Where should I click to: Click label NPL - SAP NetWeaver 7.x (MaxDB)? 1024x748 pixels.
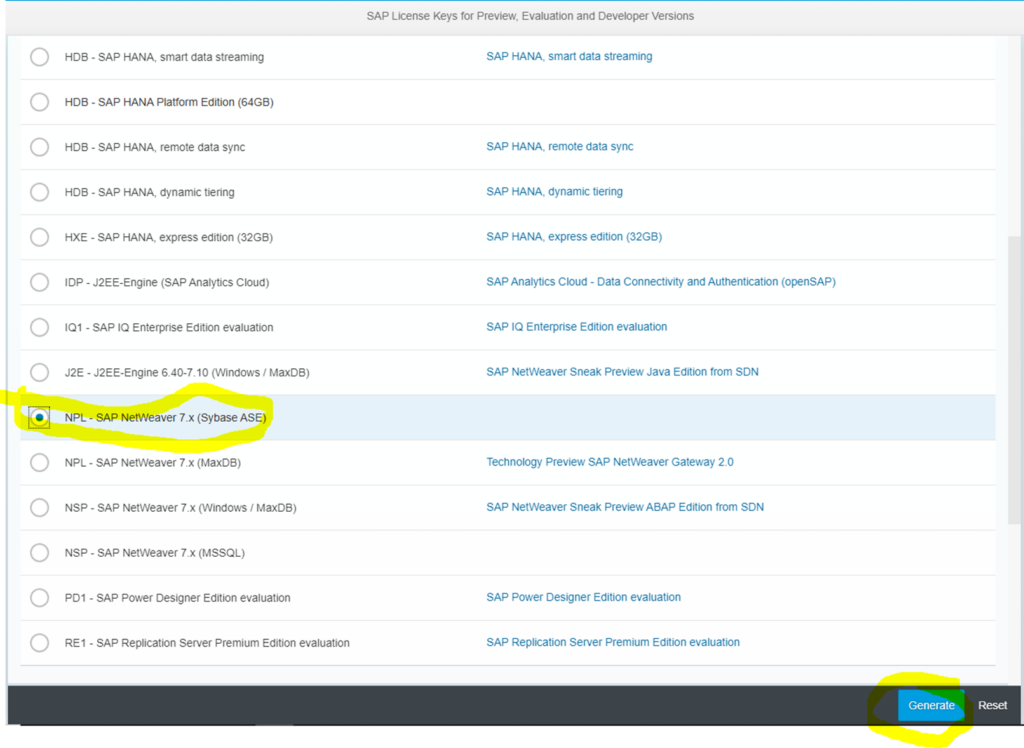coord(153,463)
